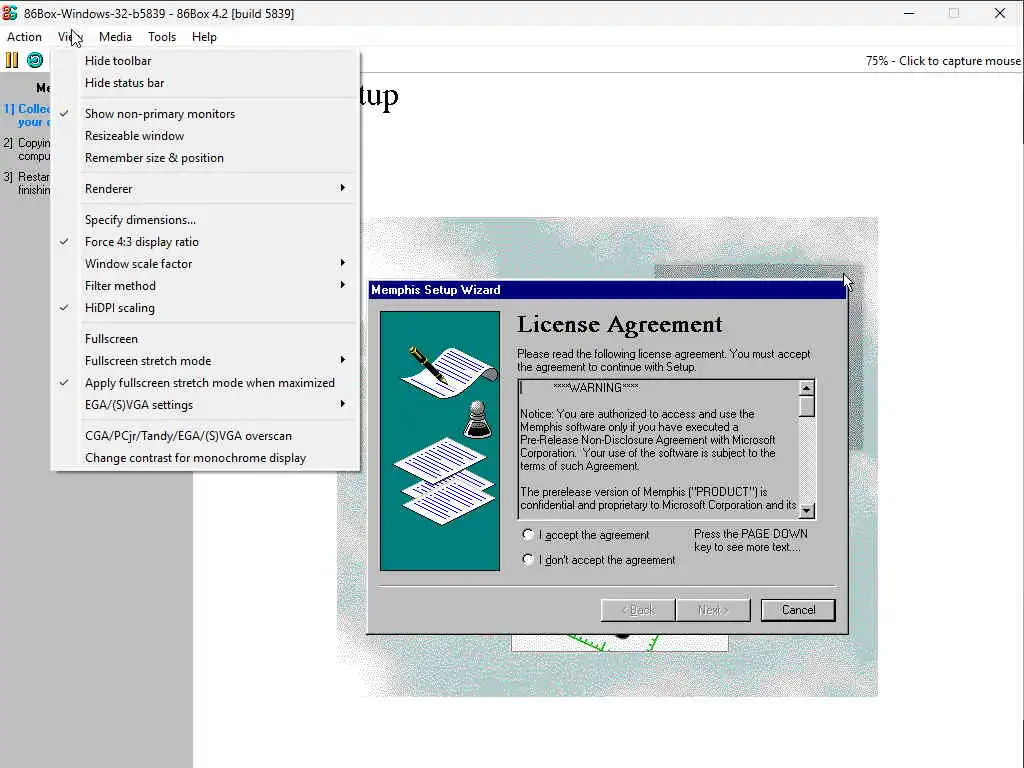Screen dimensions: 1024x768
Task: Open the Media menu
Action: tap(115, 37)
